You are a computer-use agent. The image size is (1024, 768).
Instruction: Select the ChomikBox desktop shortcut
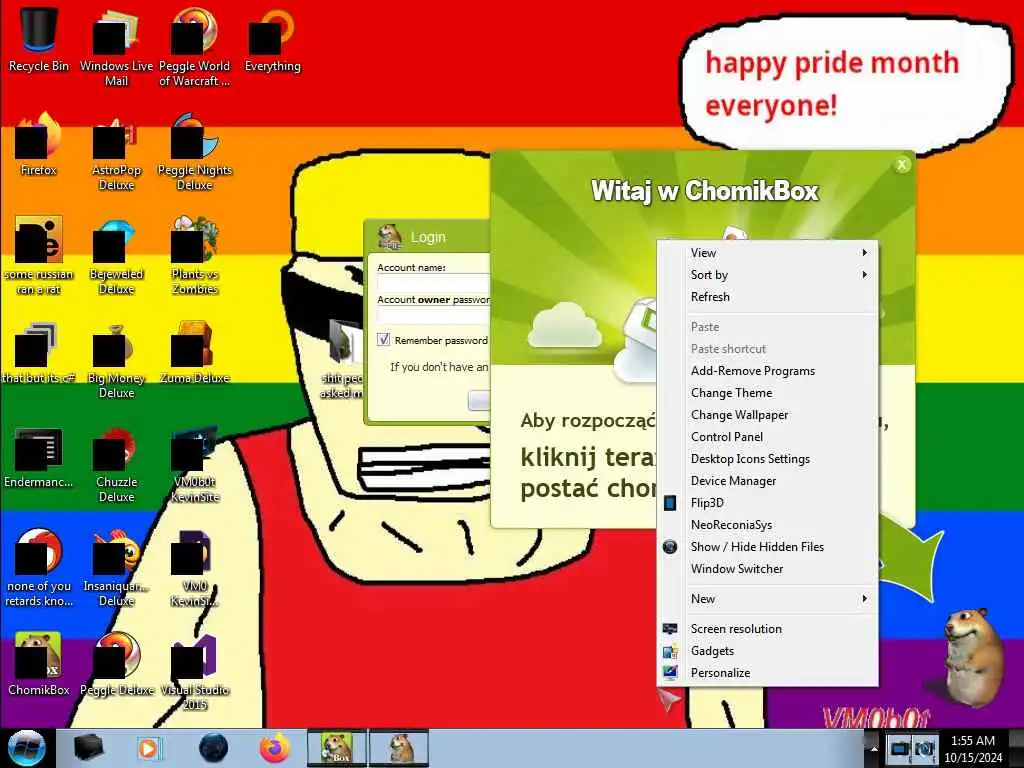39,664
